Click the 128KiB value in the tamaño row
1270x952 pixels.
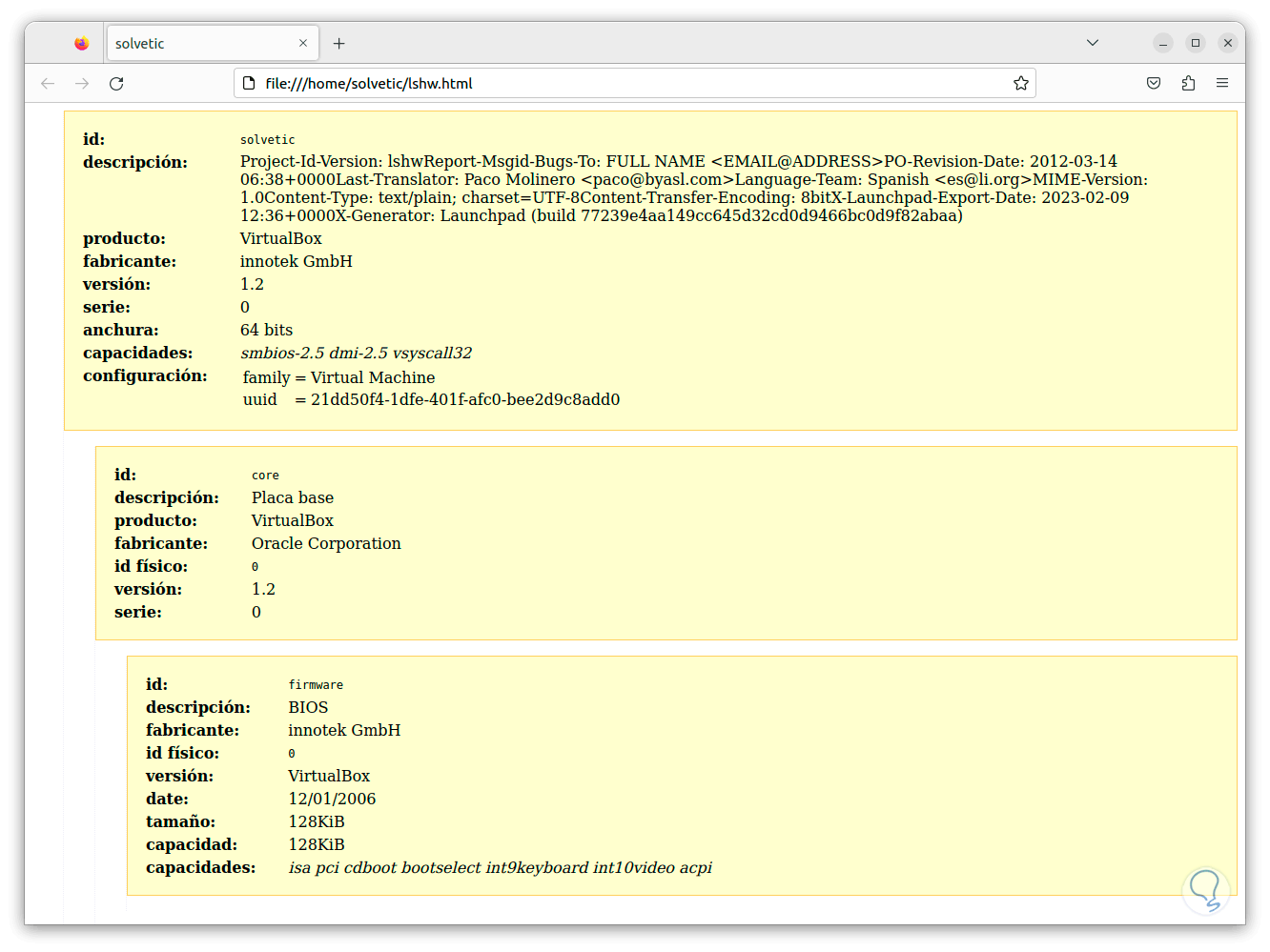[x=317, y=821]
